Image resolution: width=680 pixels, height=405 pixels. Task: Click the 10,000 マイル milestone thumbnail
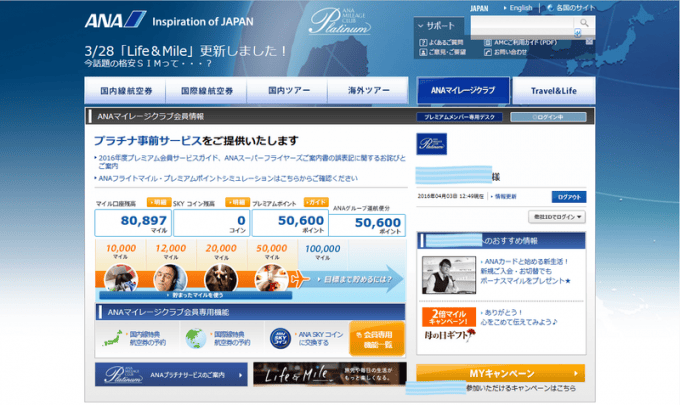121,278
